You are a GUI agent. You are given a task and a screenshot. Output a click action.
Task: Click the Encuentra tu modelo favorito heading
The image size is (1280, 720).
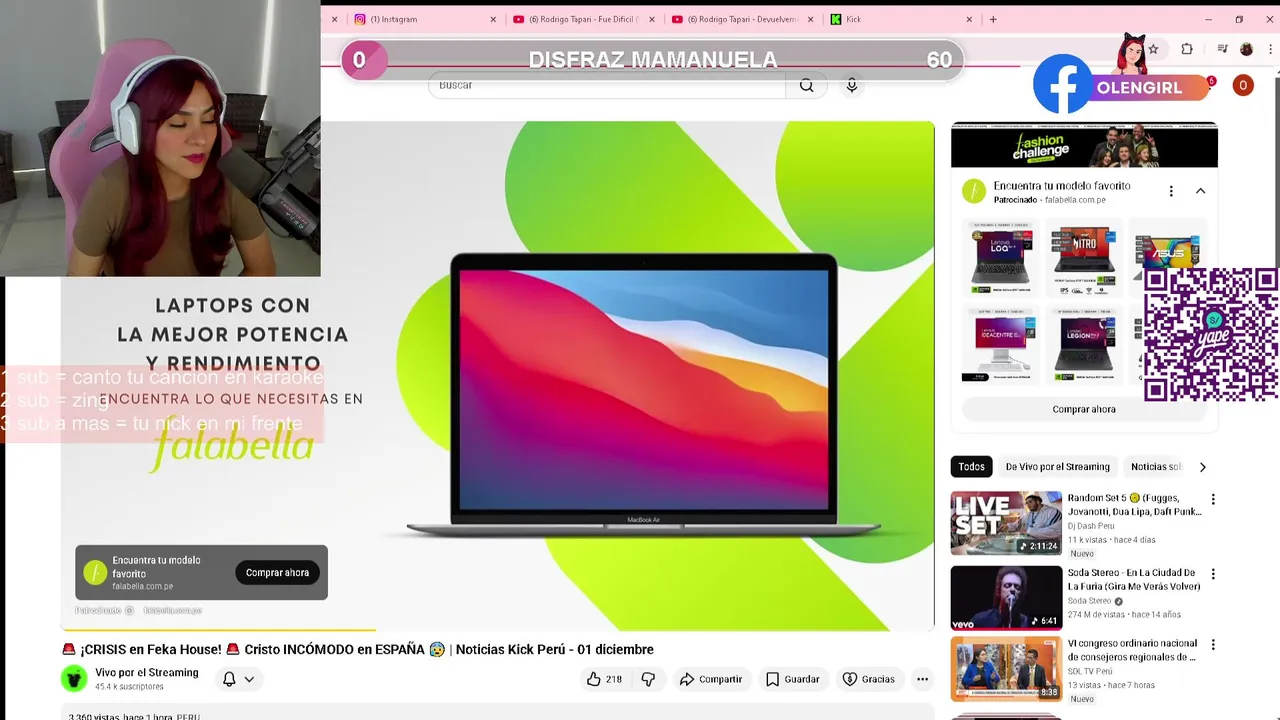point(1062,186)
